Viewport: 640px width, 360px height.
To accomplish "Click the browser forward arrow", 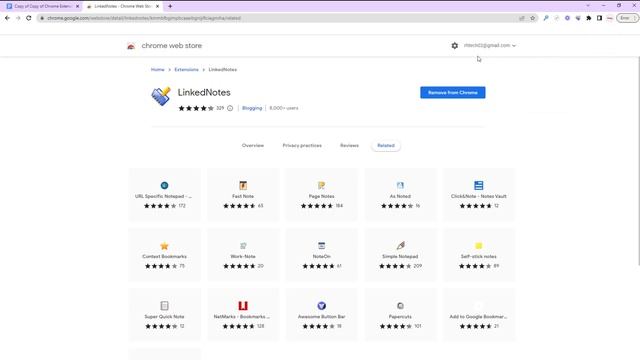I will pos(18,18).
